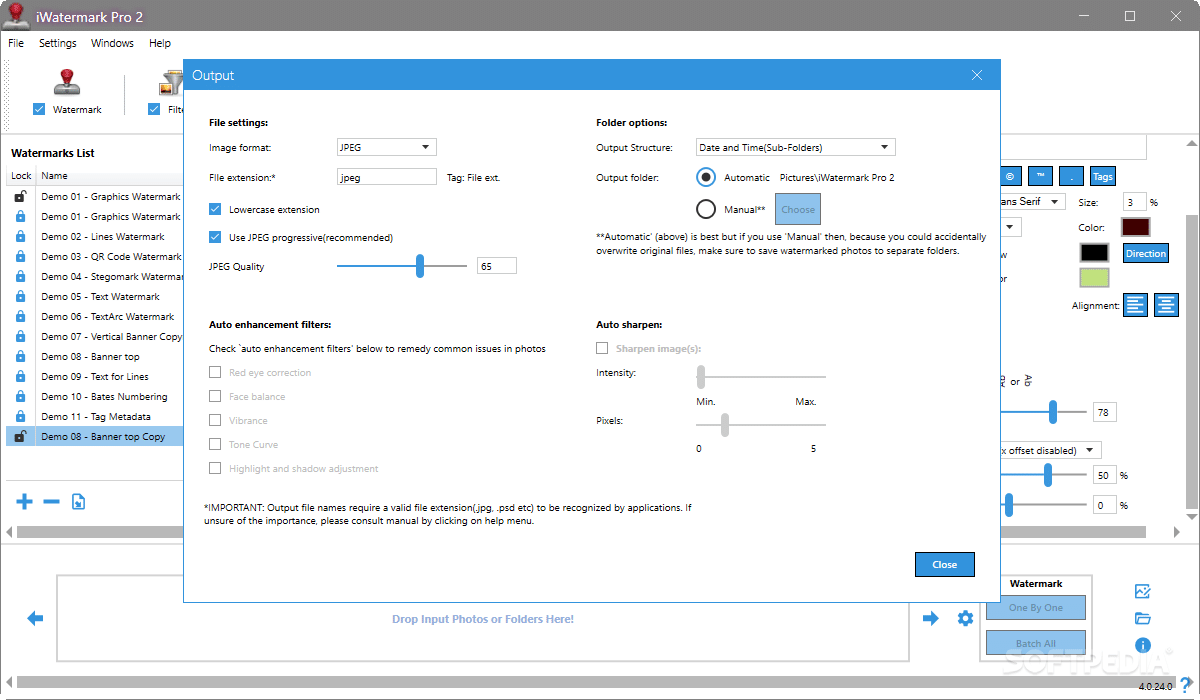Click the One By One button
Screen dimensions: 1200x700
[1036, 608]
